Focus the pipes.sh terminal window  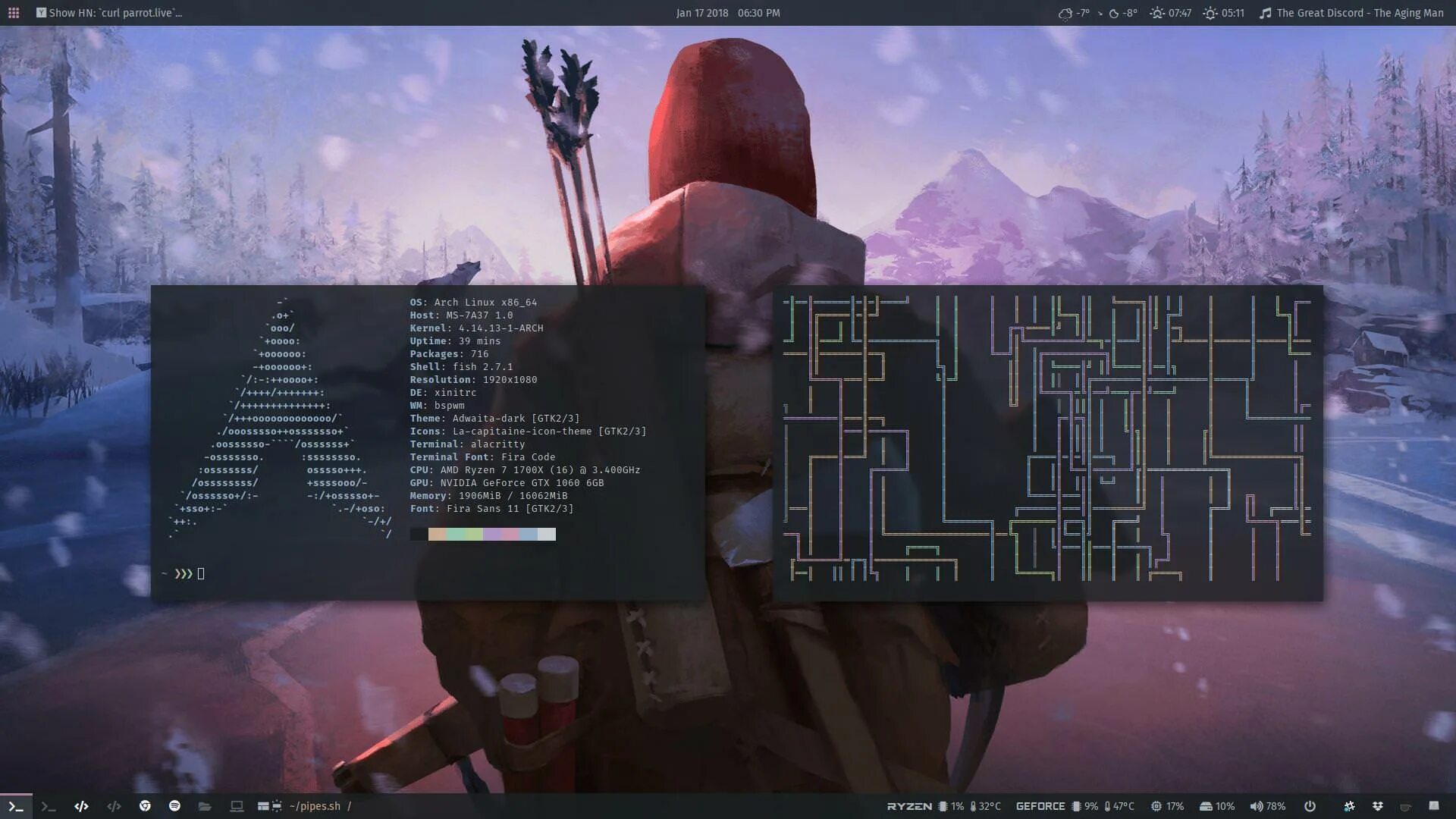point(1048,443)
